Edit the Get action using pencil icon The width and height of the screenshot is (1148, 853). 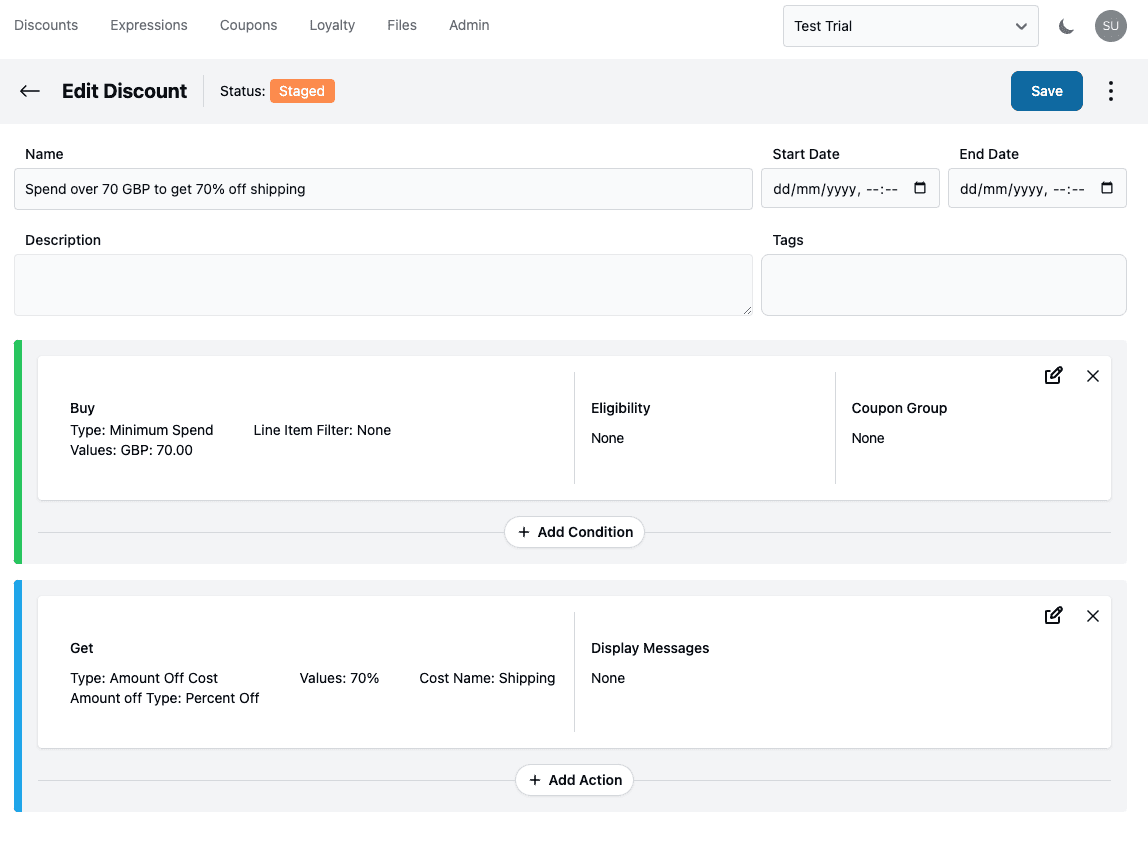pos(1053,615)
